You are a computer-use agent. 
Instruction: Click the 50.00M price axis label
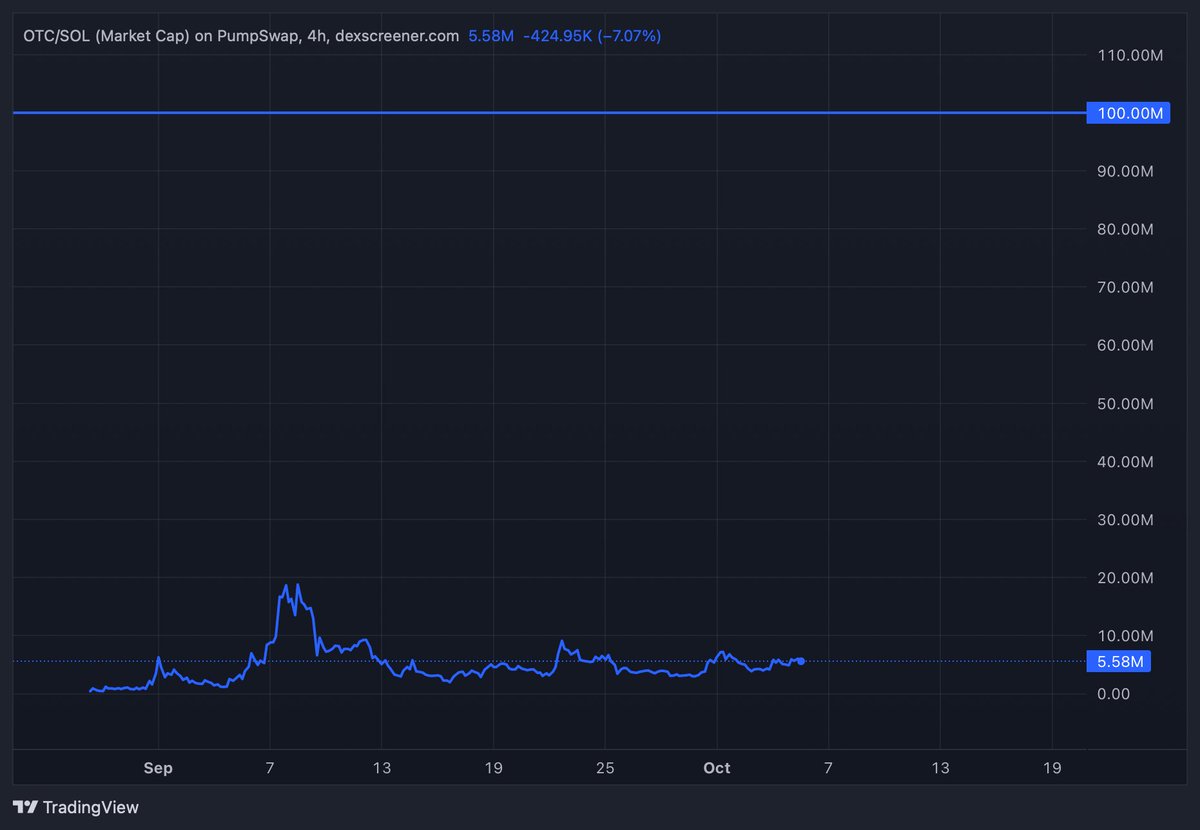[x=1126, y=403]
